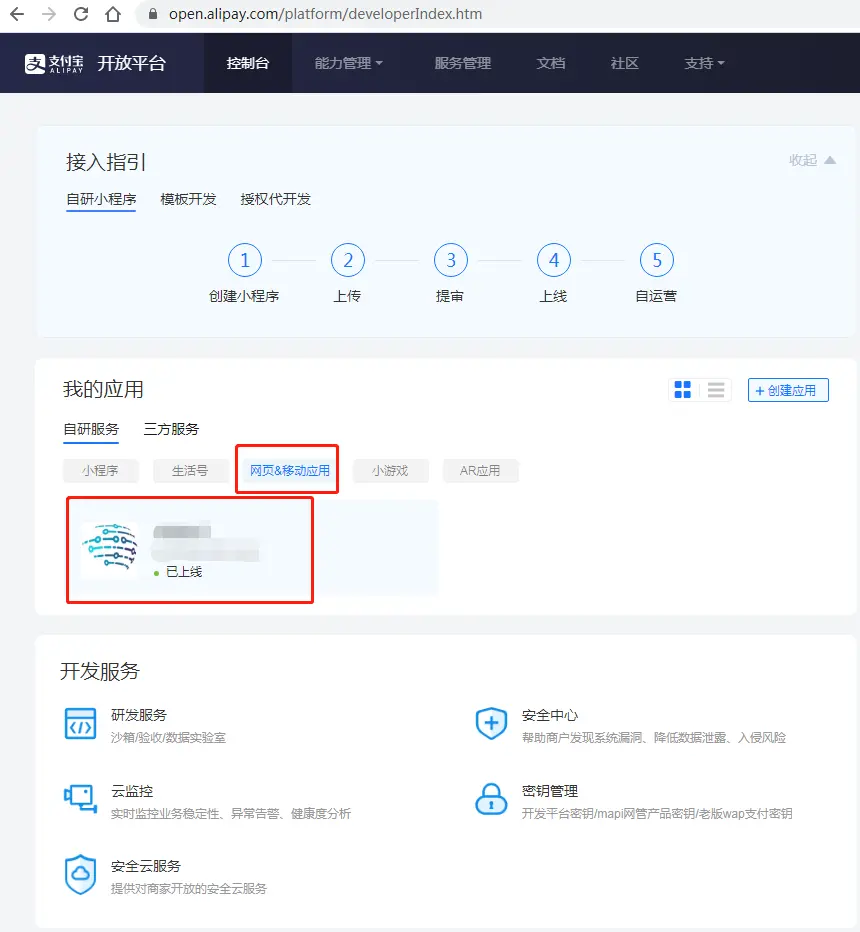Click step 3 提审 circle
The height and width of the screenshot is (932, 860).
(450, 261)
